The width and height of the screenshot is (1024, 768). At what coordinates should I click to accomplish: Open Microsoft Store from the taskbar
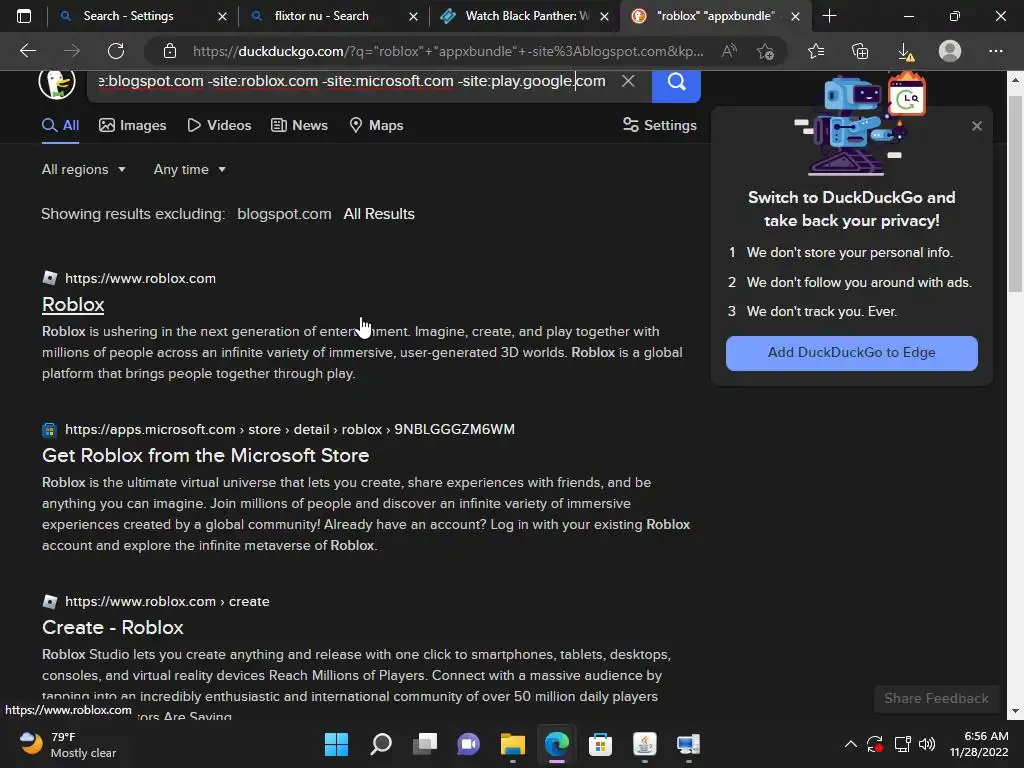tap(600, 744)
